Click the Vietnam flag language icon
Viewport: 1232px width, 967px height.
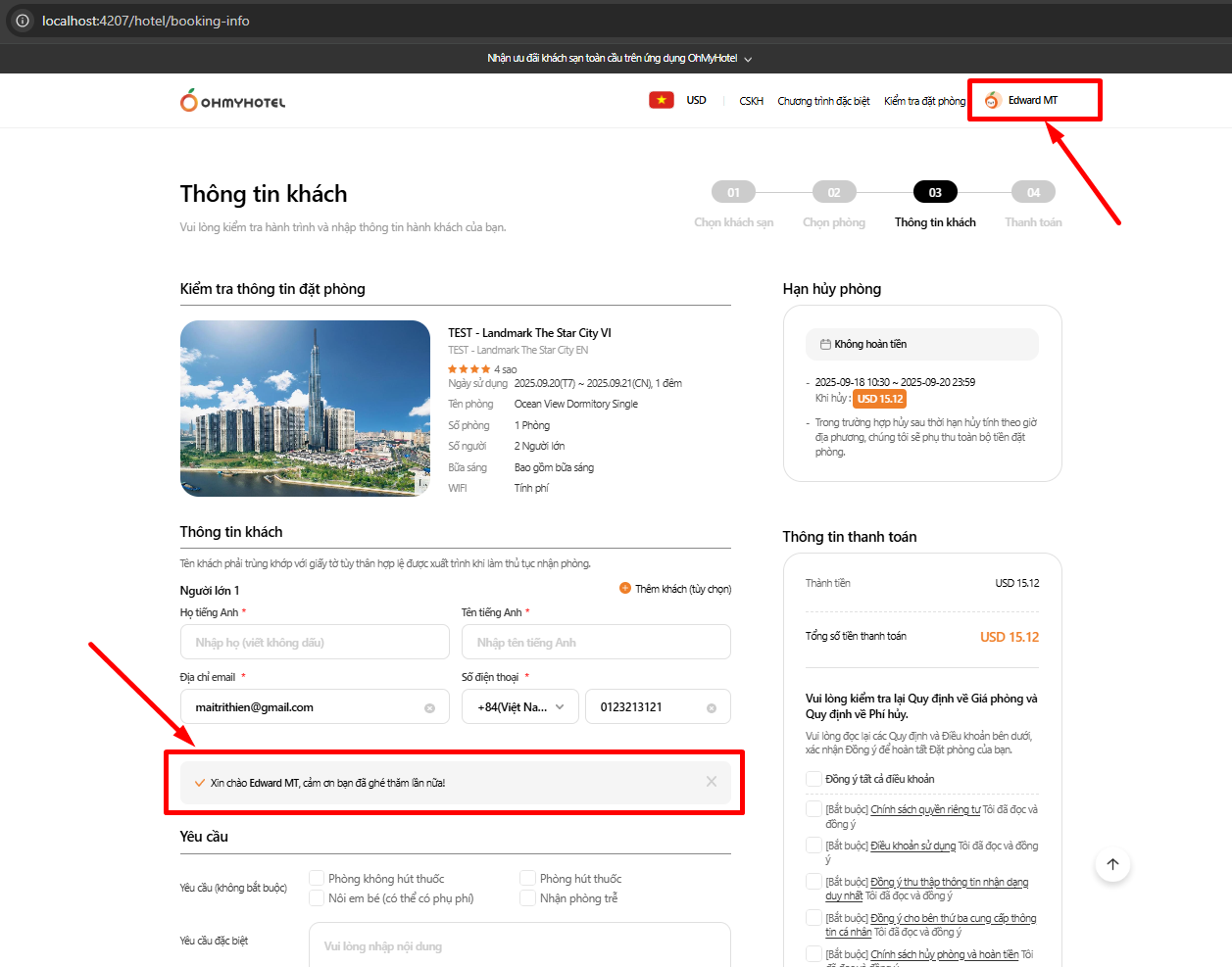click(662, 100)
